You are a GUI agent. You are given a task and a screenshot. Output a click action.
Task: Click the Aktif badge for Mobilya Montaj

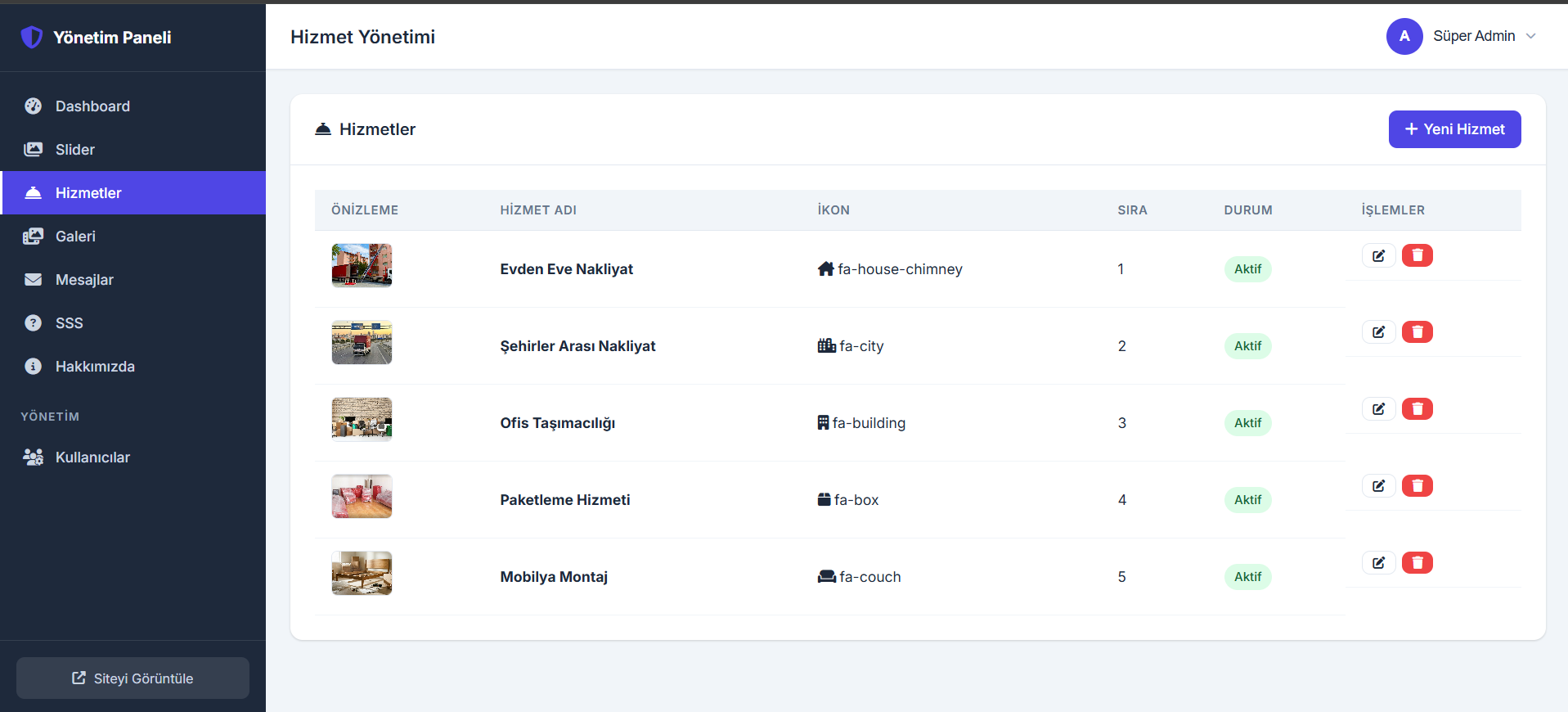point(1247,577)
